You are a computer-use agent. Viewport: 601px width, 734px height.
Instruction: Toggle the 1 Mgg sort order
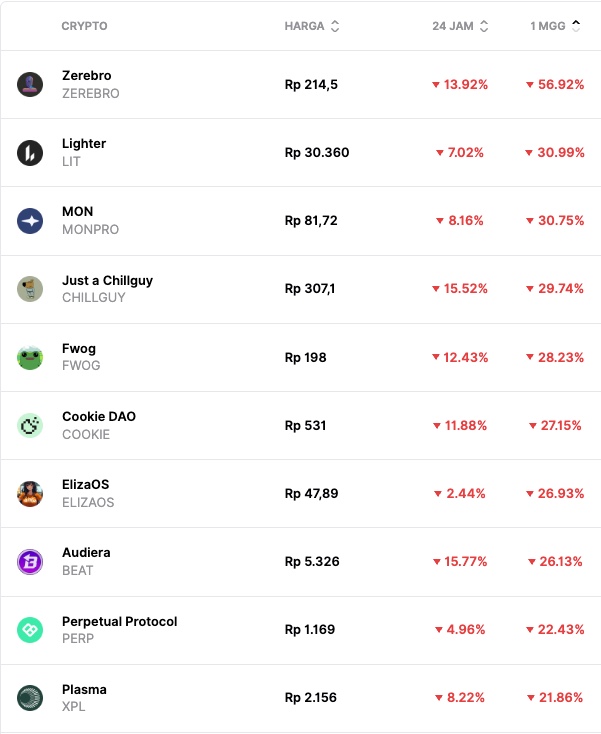tap(555, 26)
